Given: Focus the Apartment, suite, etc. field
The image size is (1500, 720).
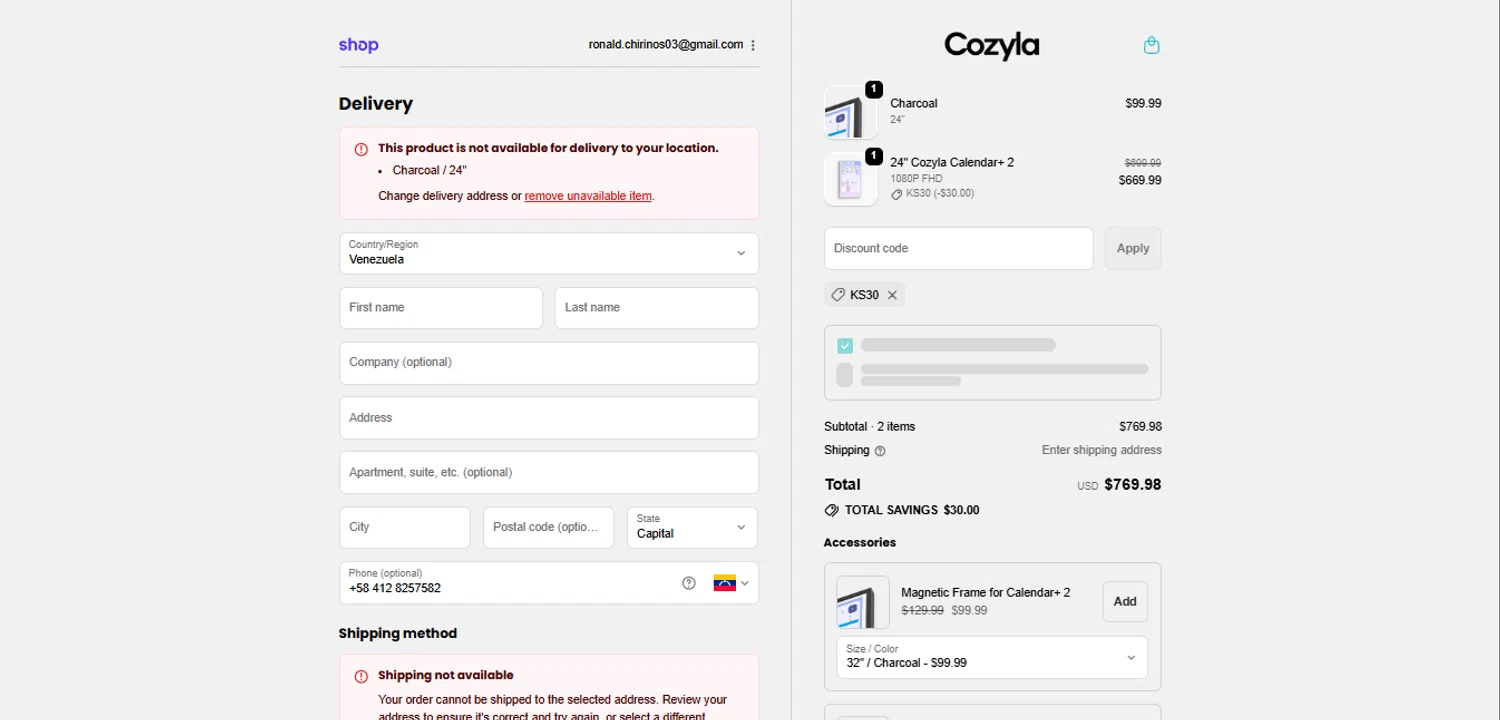Looking at the screenshot, I should coord(549,472).
